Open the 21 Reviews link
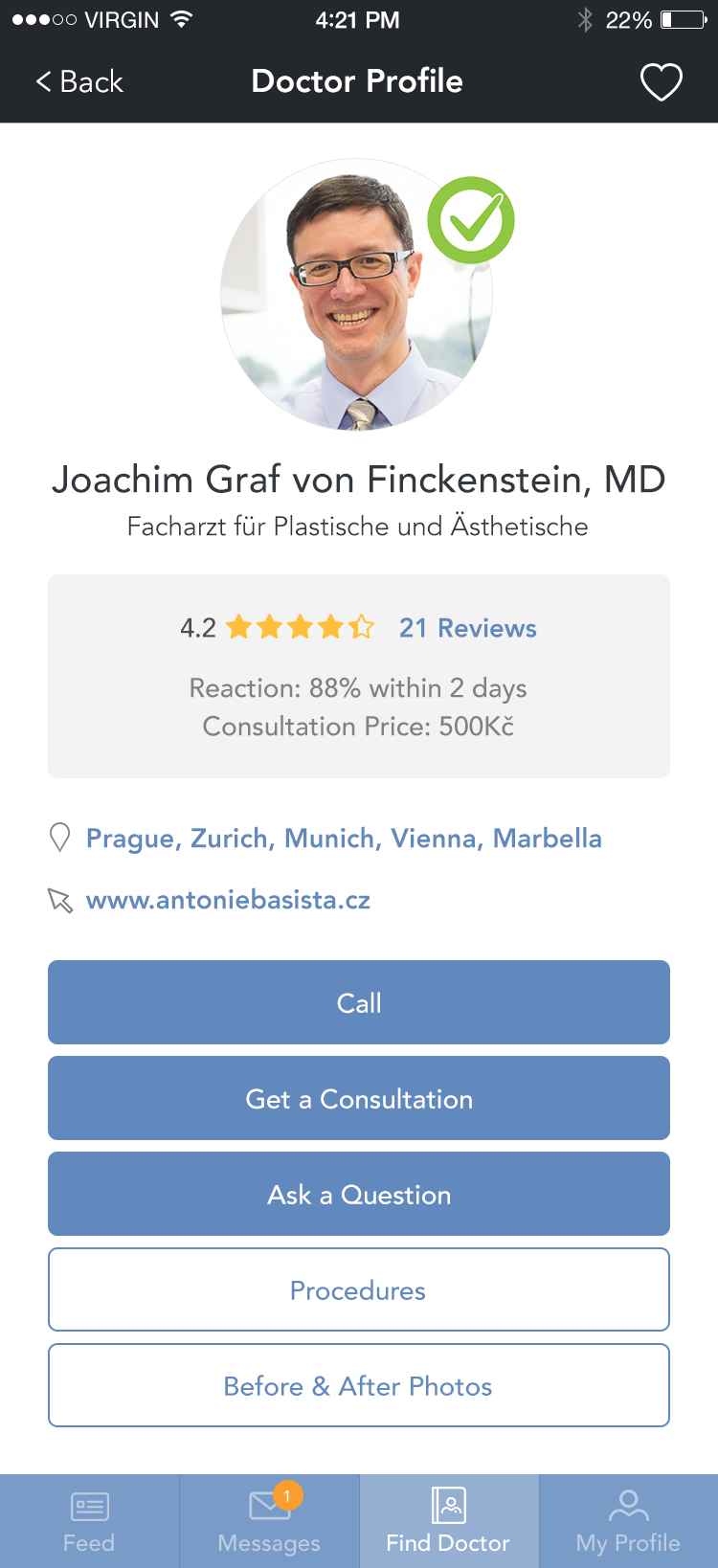Viewport: 718px width, 1568px height. (x=467, y=628)
